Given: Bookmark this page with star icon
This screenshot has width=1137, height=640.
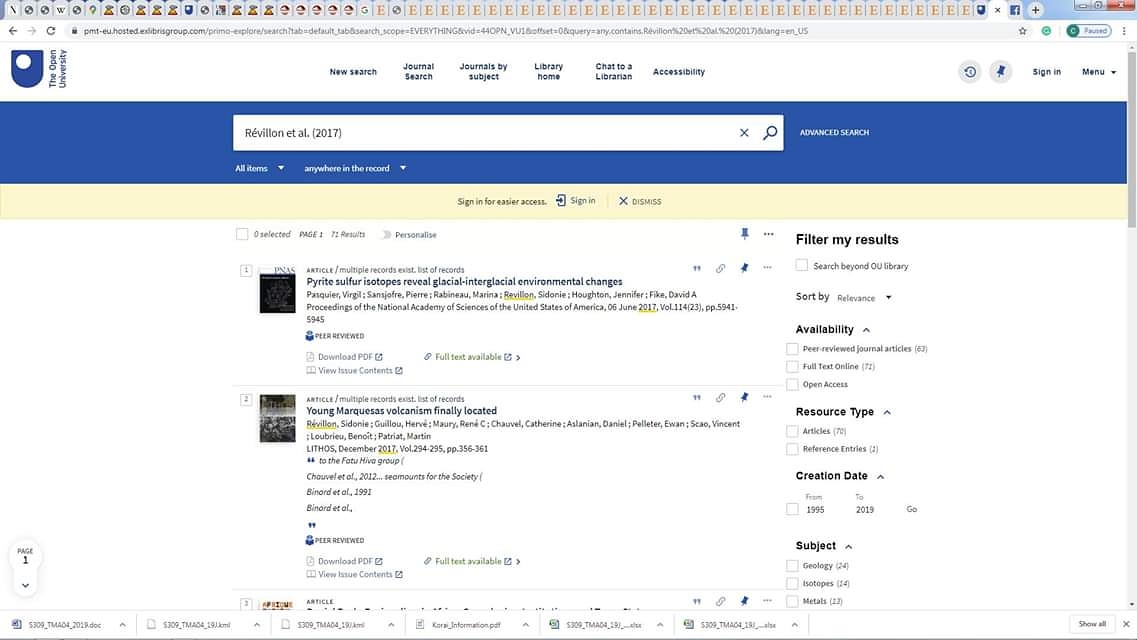Looking at the screenshot, I should tap(1022, 31).
